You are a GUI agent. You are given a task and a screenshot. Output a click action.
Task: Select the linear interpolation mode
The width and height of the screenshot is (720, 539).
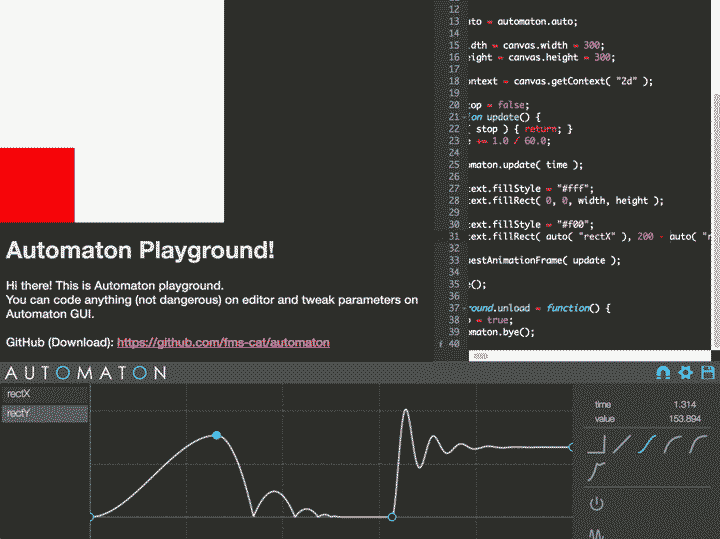pyautogui.click(x=622, y=444)
